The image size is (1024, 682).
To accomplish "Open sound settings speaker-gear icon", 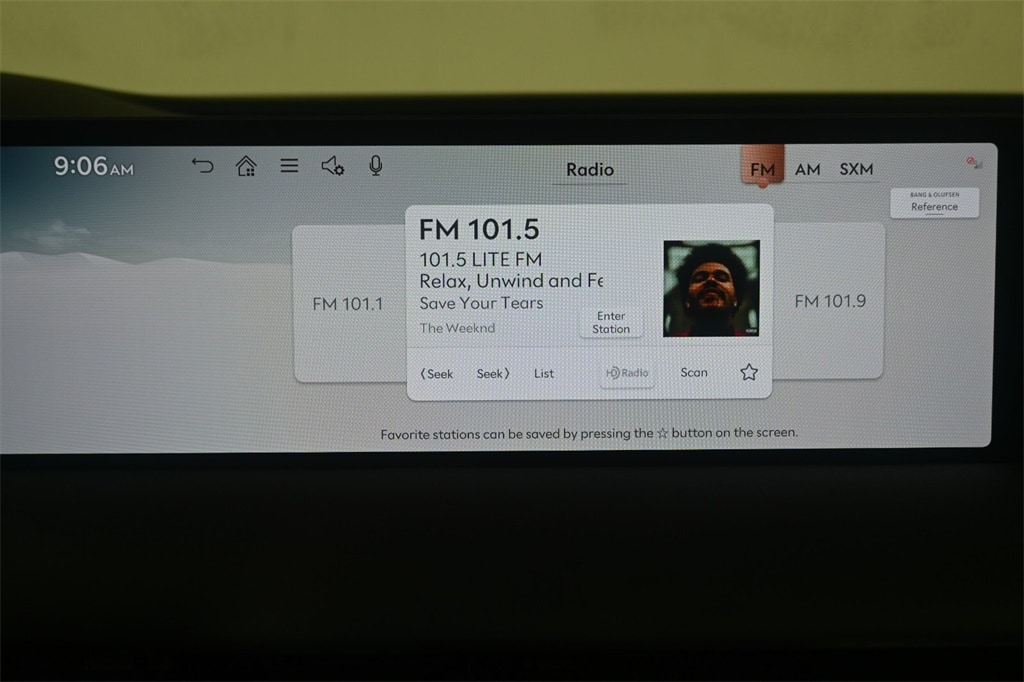I will click(332, 166).
